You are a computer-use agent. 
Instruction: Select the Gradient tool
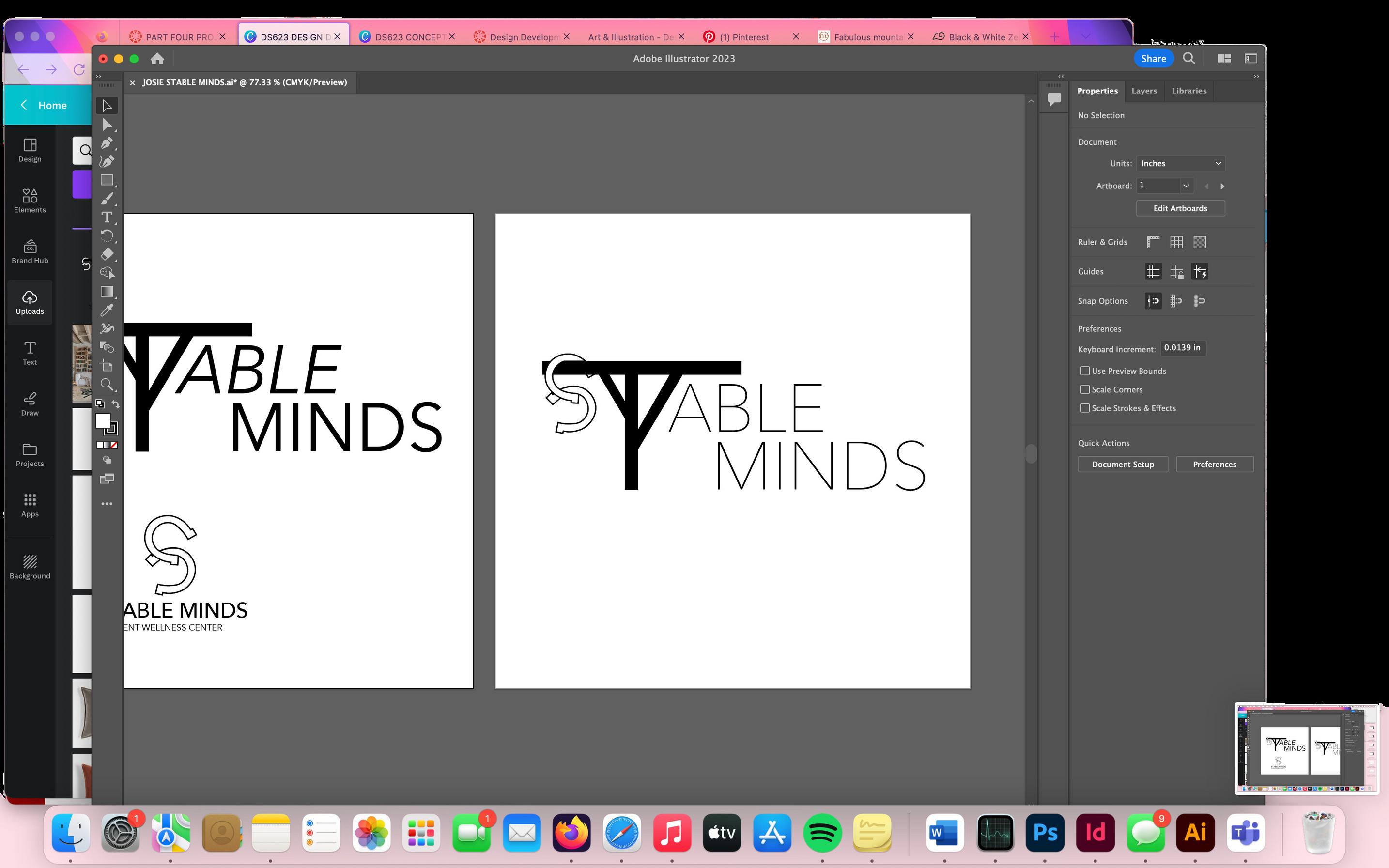pyautogui.click(x=107, y=292)
